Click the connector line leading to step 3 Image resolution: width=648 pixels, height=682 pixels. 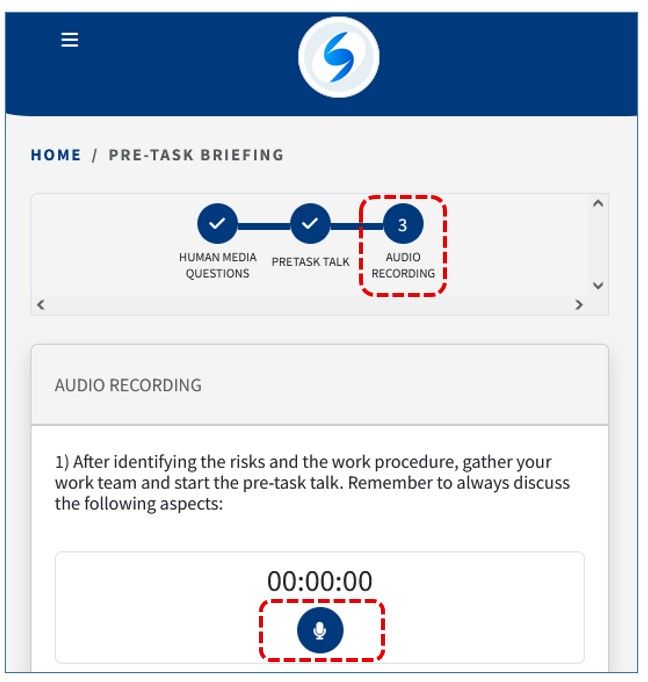(x=356, y=224)
